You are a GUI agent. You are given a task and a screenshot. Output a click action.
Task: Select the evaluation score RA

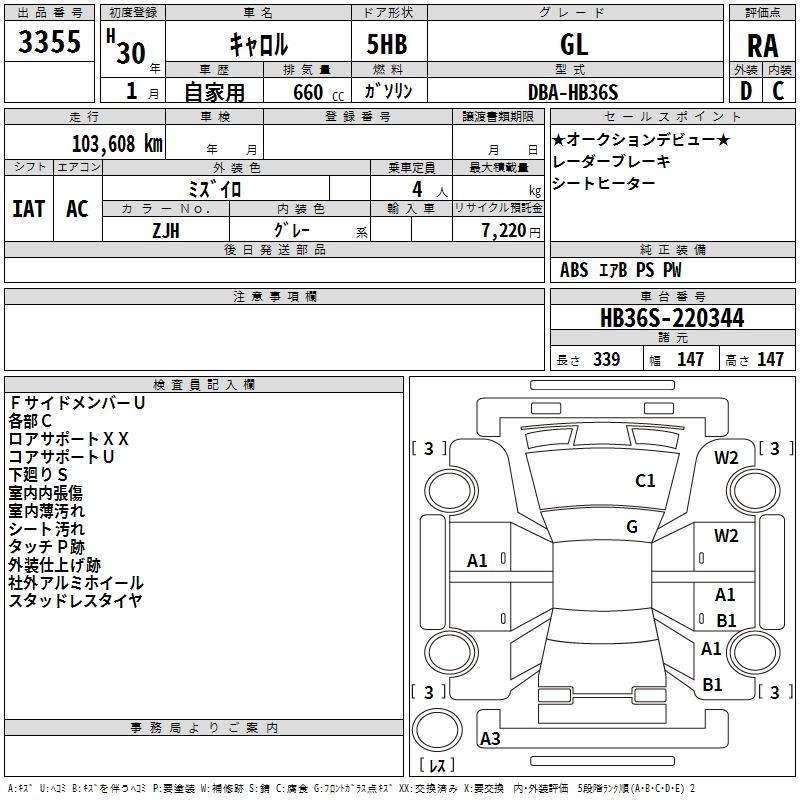pos(763,46)
